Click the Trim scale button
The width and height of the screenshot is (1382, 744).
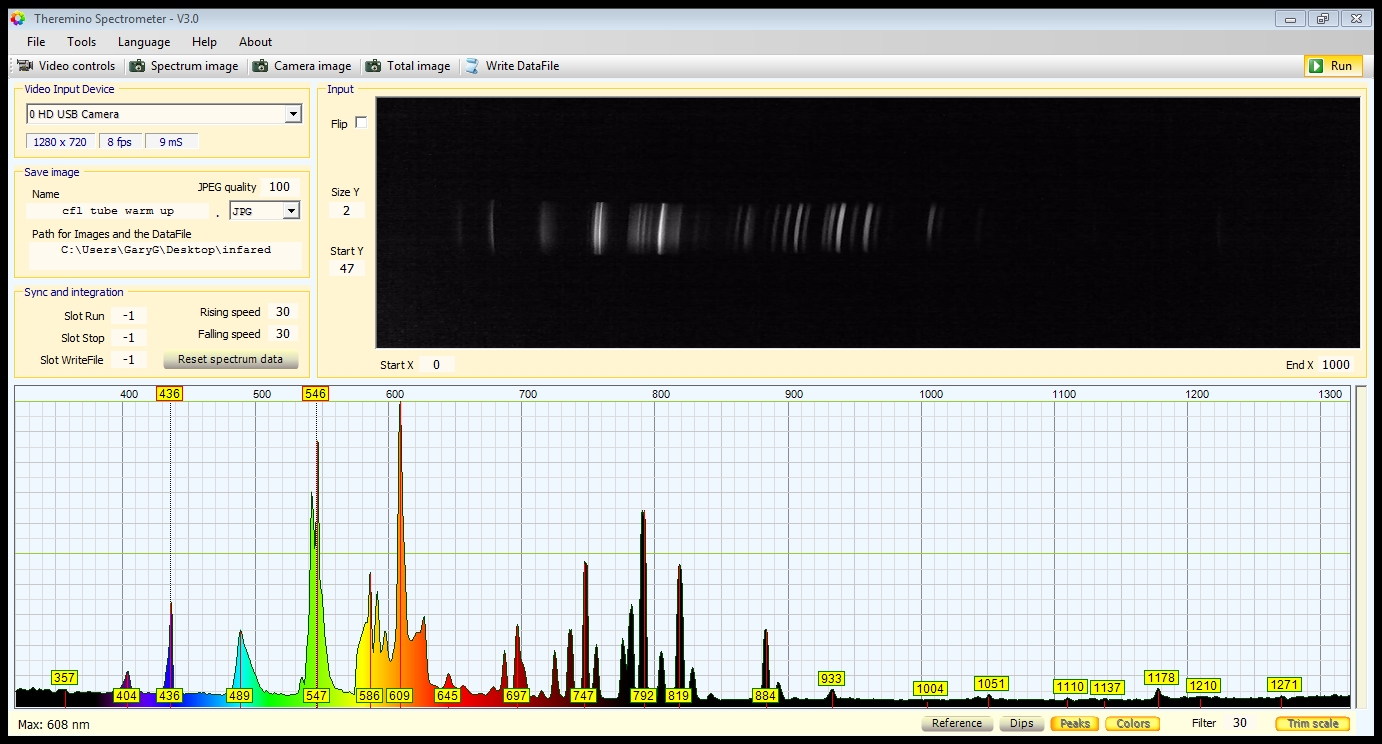coord(1312,723)
